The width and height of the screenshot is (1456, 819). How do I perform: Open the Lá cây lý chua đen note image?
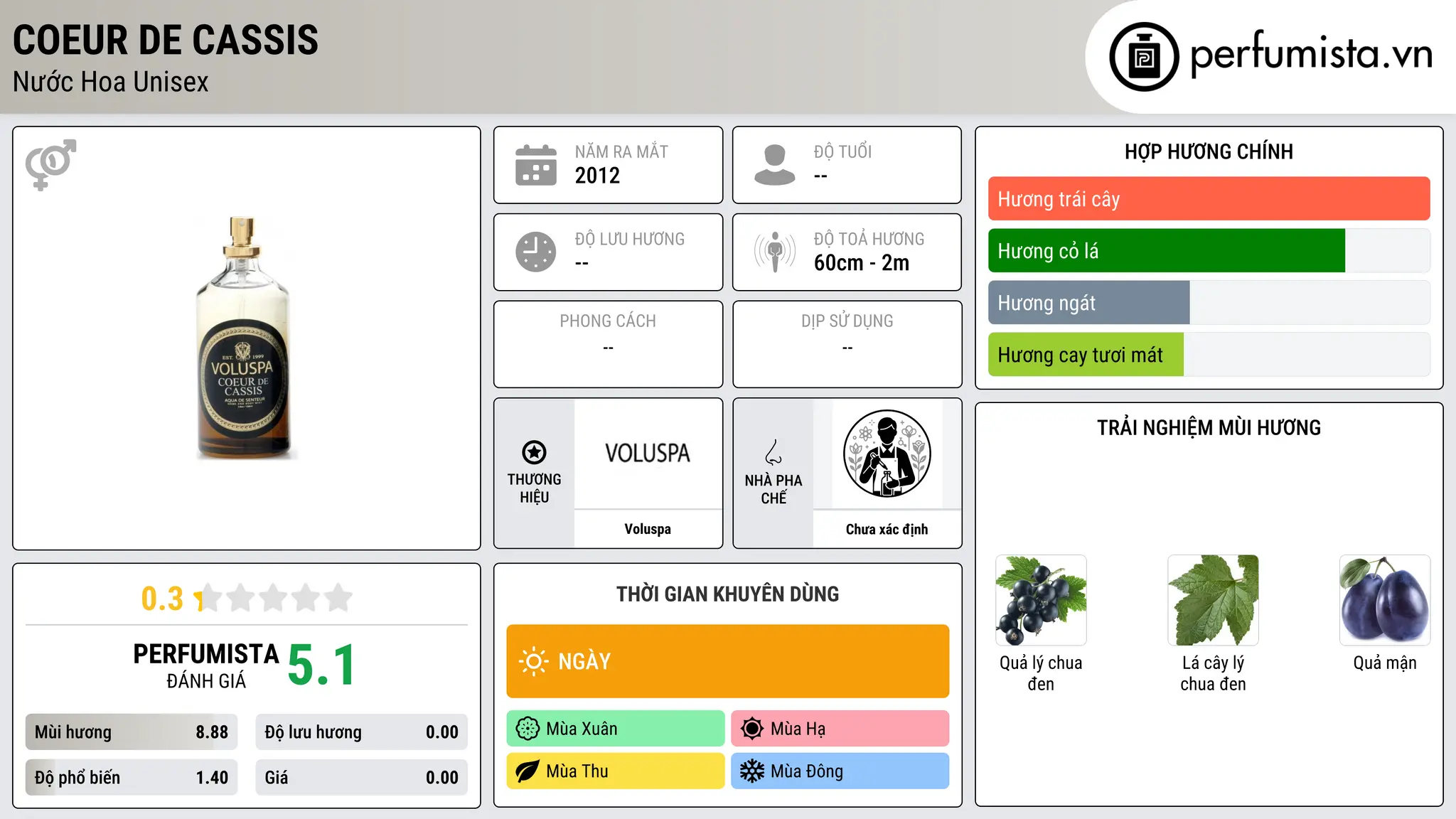[1213, 600]
